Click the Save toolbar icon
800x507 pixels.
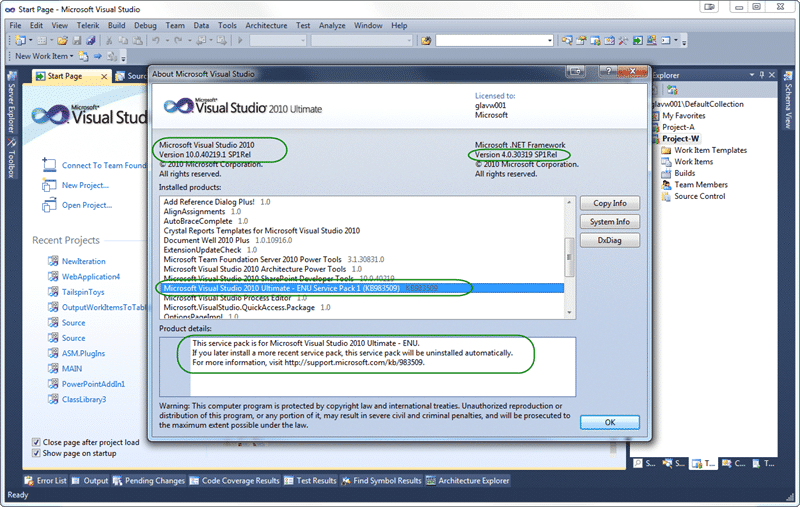point(77,40)
